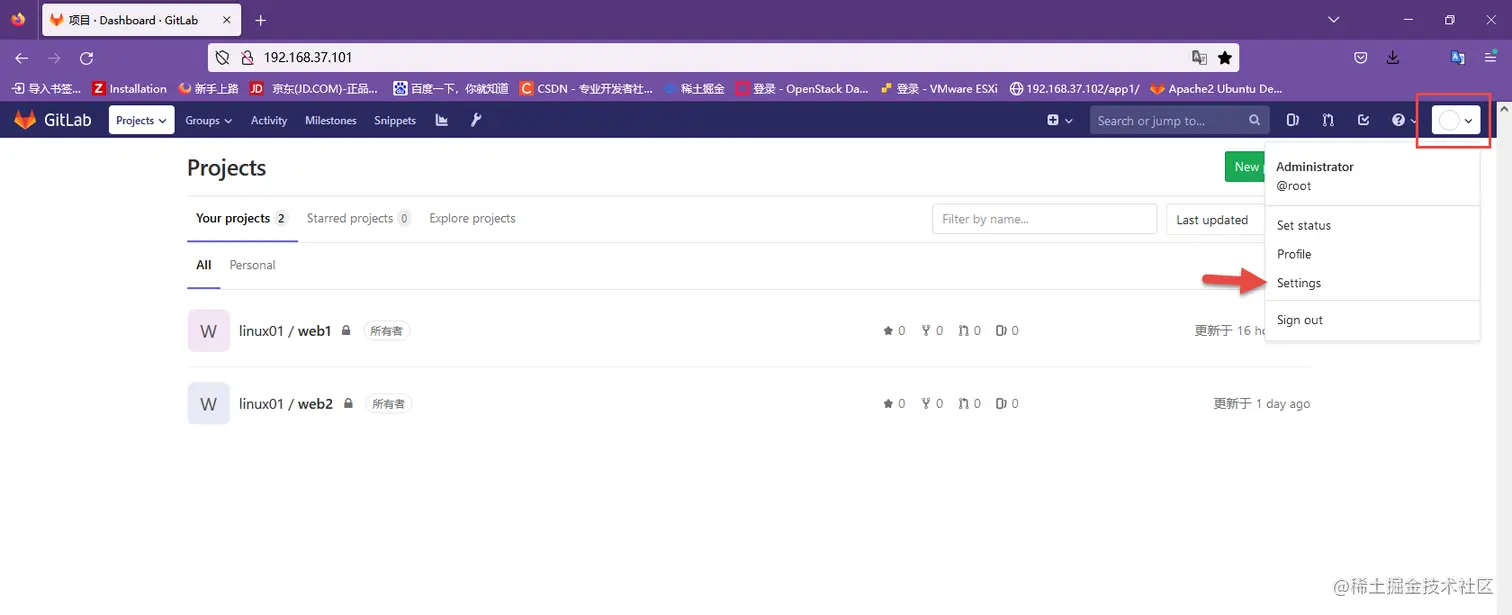Screen dimensions: 1512x615
Task: Open the linux01 / web1 project link
Action: (285, 331)
